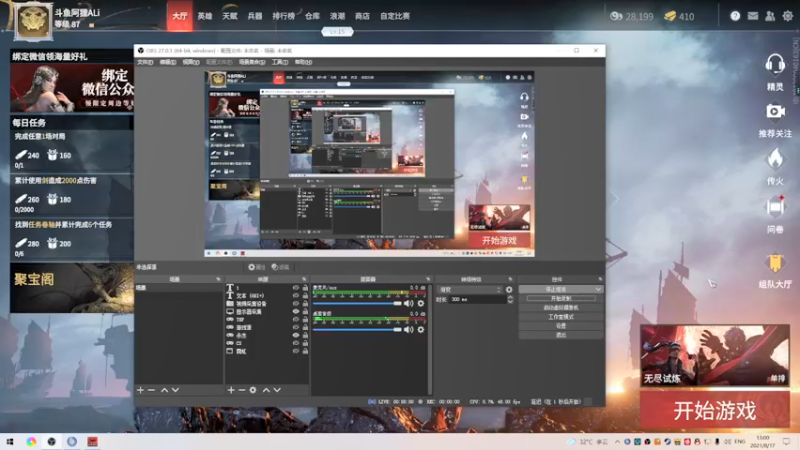Remove scene using scenes minus icon
Image resolution: width=800 pixels, height=450 pixels.
tap(151, 390)
